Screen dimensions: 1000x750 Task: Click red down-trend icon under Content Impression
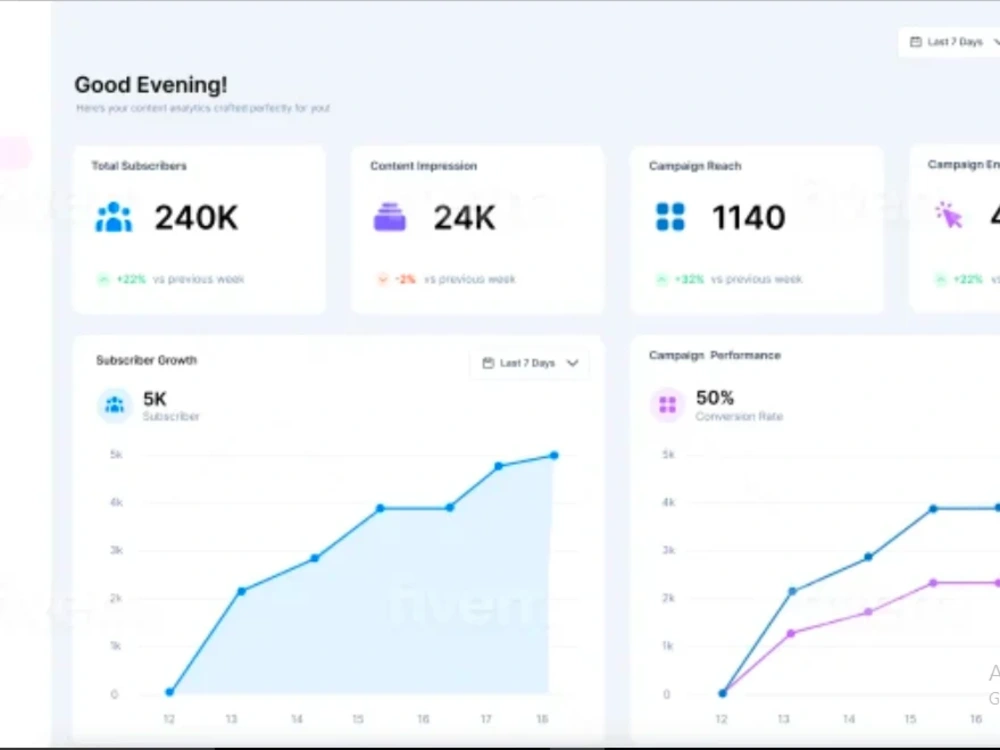tap(382, 279)
